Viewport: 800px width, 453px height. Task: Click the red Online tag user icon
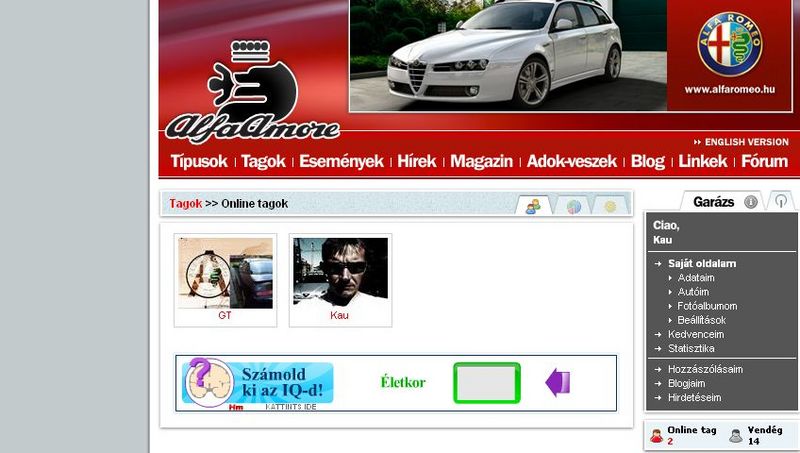(x=656, y=436)
